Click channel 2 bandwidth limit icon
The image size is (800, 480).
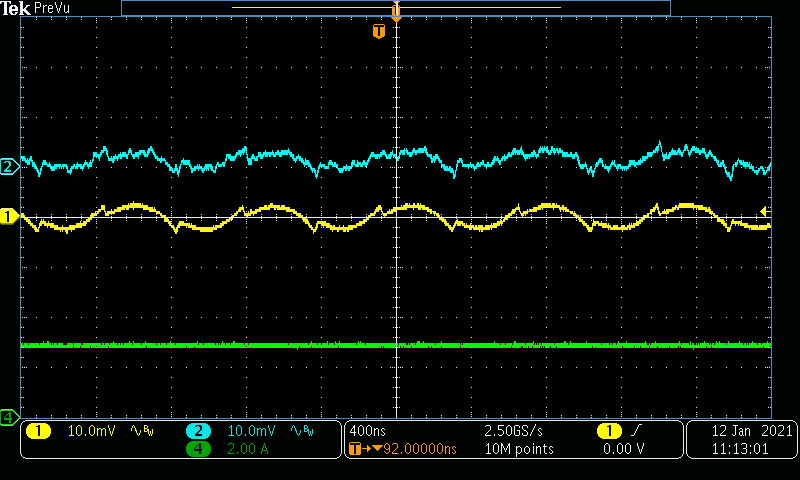pyautogui.click(x=304, y=431)
